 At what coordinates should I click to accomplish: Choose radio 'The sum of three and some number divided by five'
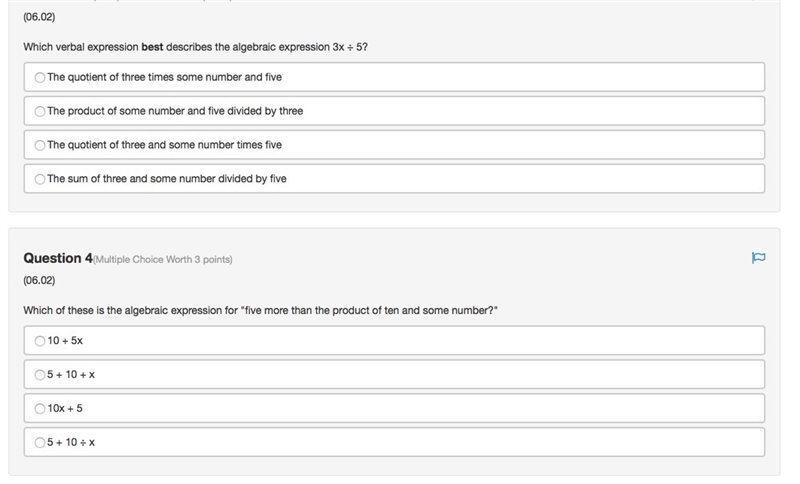click(40, 179)
